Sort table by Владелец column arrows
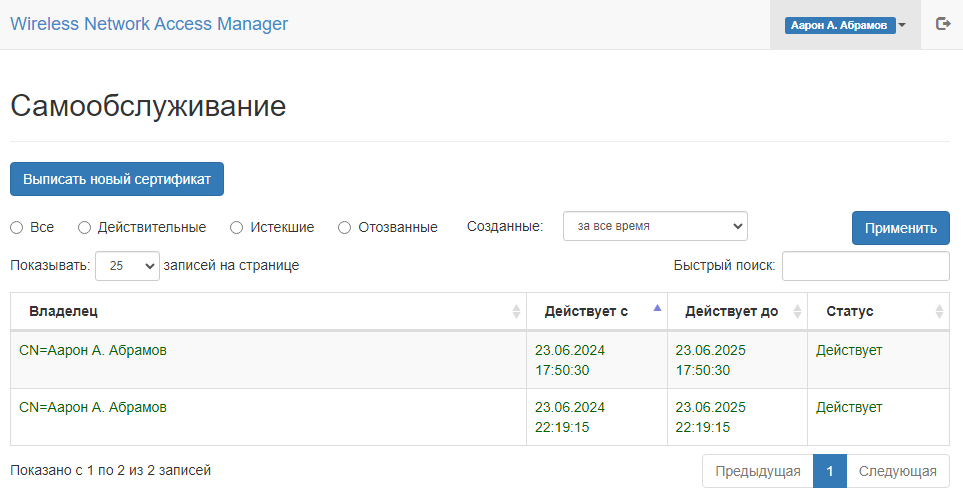 click(x=516, y=311)
